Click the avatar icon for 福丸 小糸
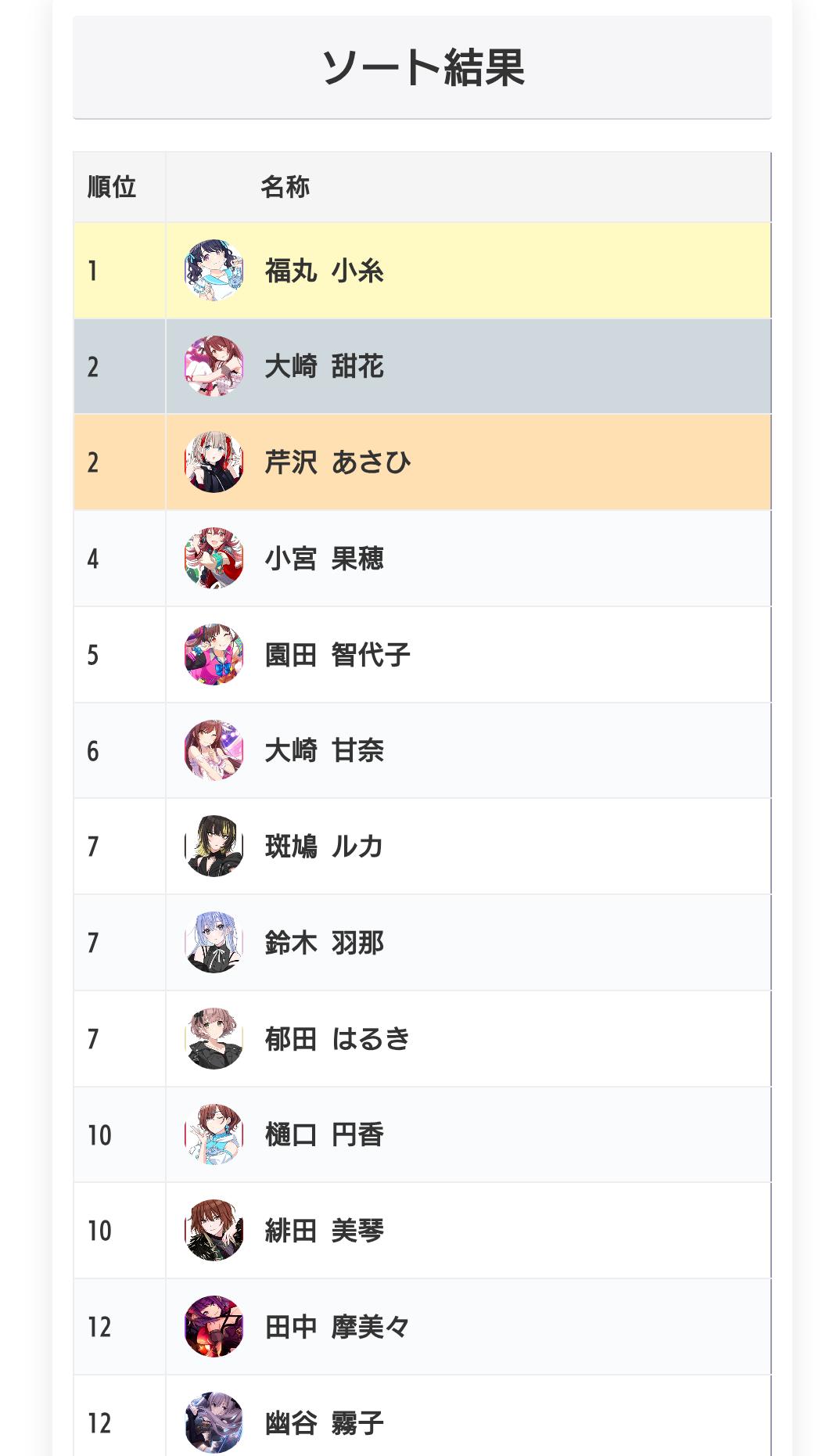840x1456 pixels. pyautogui.click(x=214, y=271)
